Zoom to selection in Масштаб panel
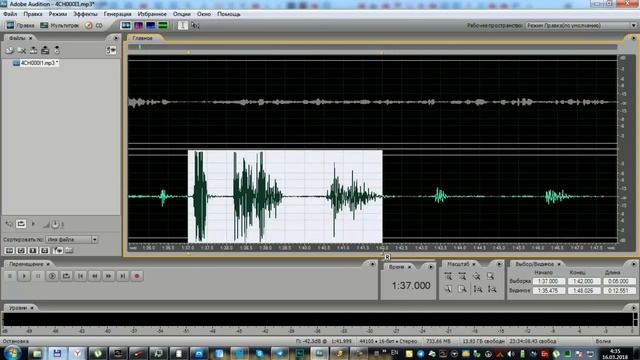640x360 pixels. coord(490,276)
